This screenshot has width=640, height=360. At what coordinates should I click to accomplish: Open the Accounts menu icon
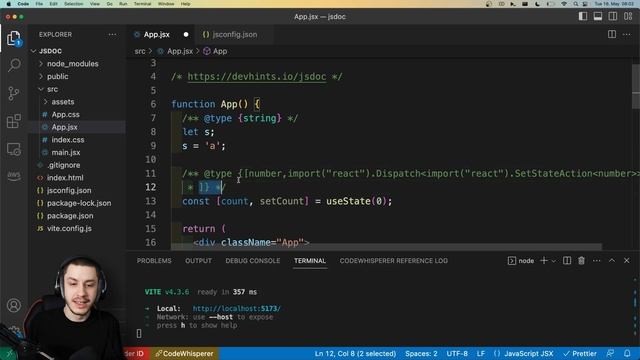(x=14, y=305)
